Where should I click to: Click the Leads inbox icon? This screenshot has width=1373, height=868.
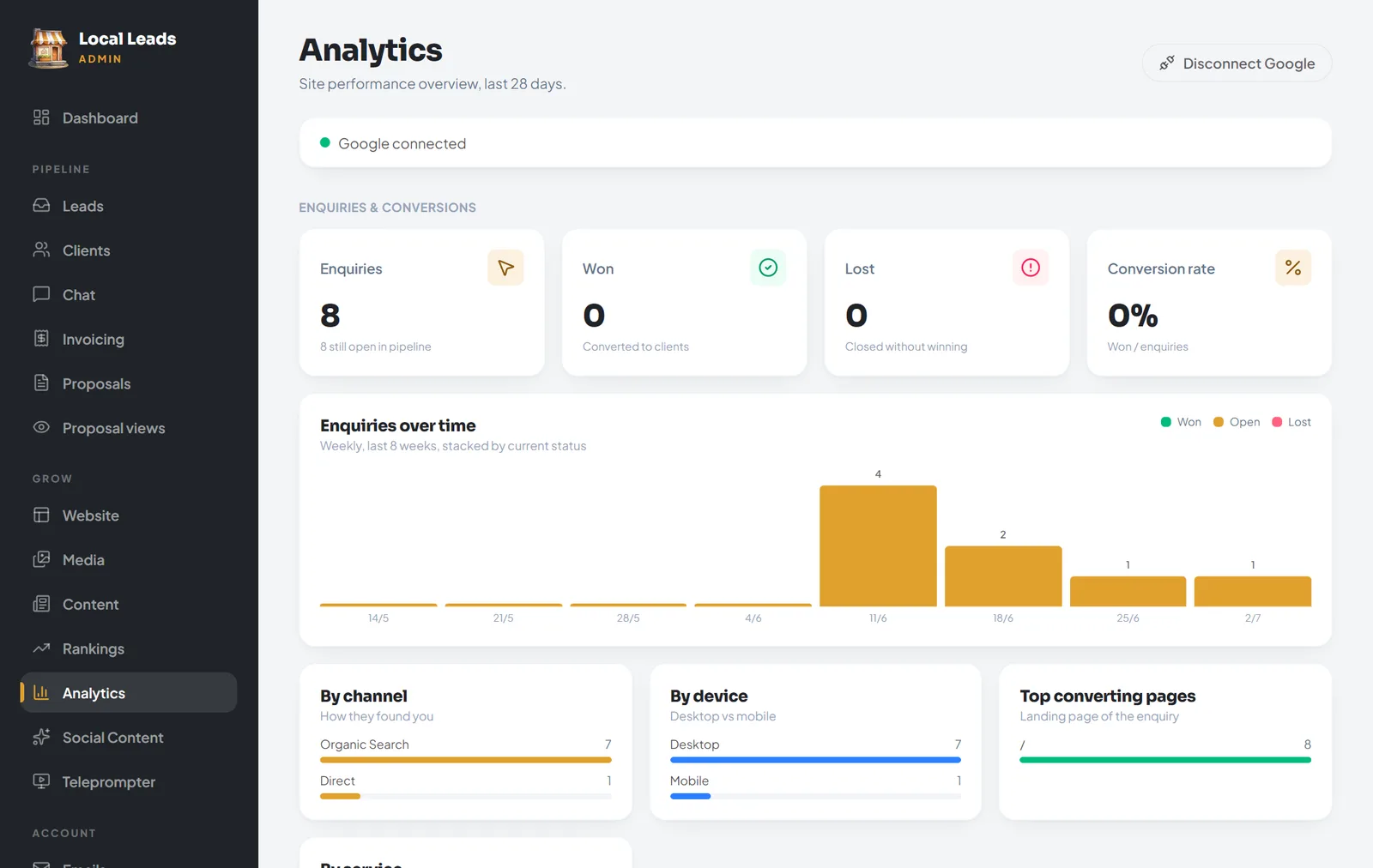[41, 206]
